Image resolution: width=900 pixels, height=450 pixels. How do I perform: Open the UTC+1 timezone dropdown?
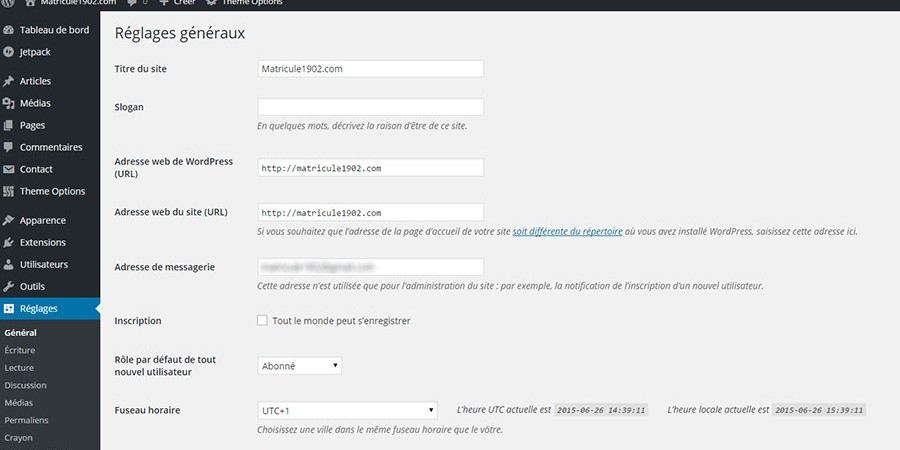tap(347, 410)
